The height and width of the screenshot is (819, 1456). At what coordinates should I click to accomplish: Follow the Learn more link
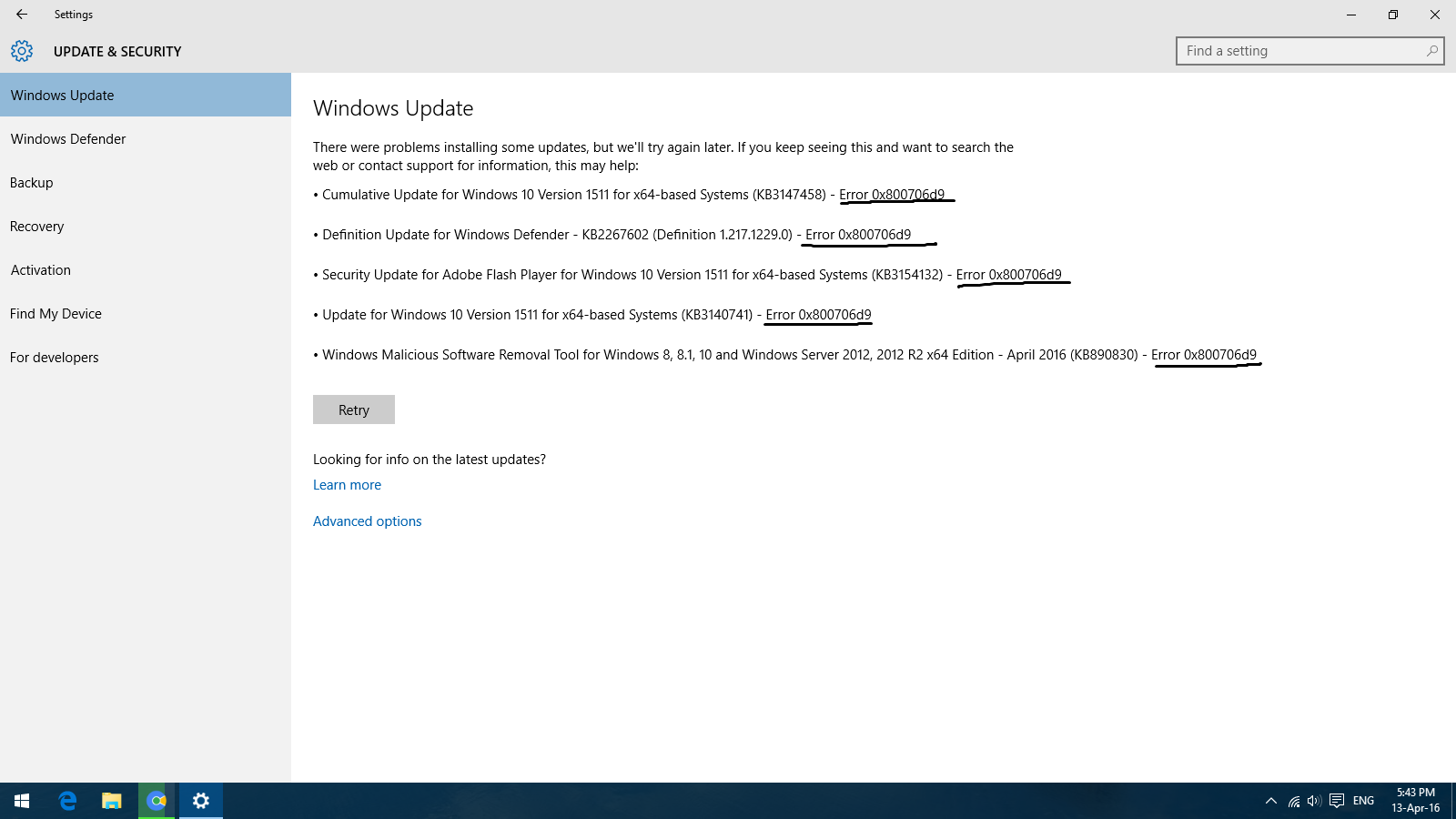(347, 485)
